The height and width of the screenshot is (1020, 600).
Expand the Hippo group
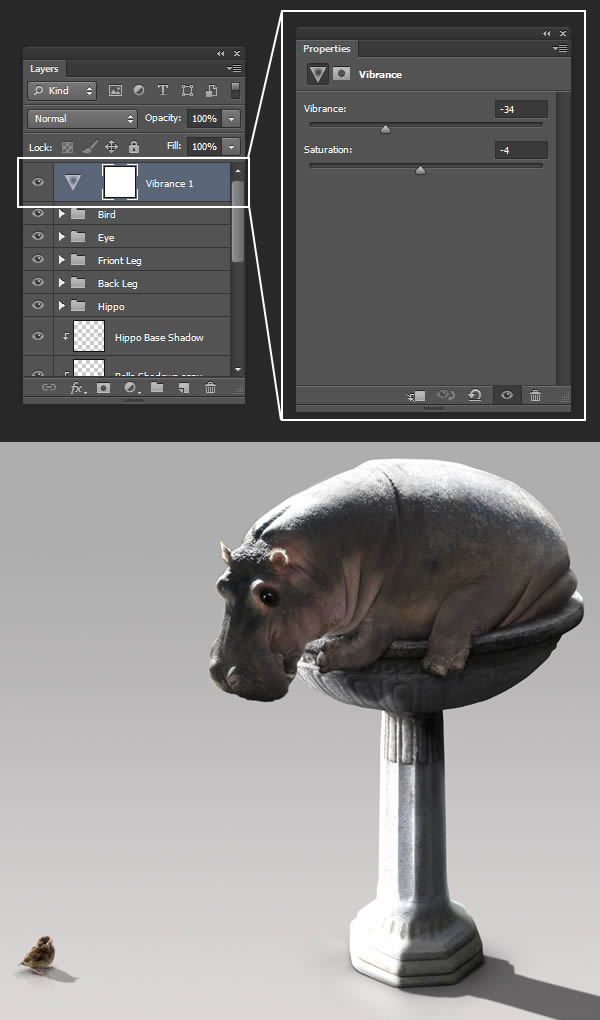62,305
